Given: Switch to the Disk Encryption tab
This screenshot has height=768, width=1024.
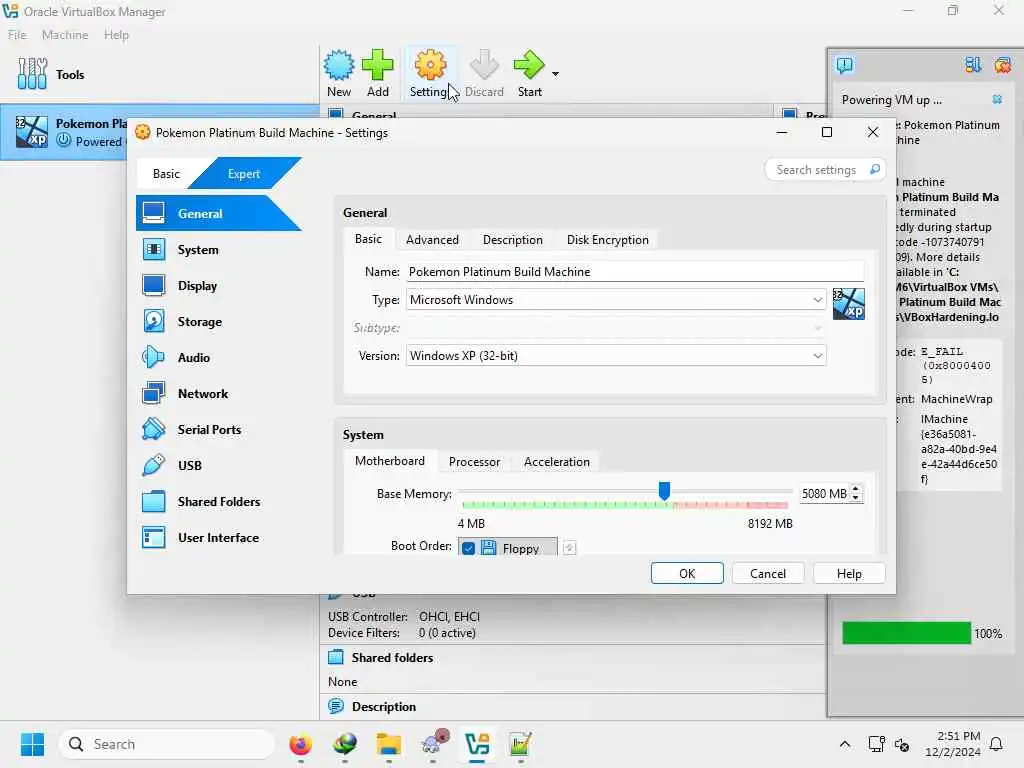Looking at the screenshot, I should click(x=607, y=240).
